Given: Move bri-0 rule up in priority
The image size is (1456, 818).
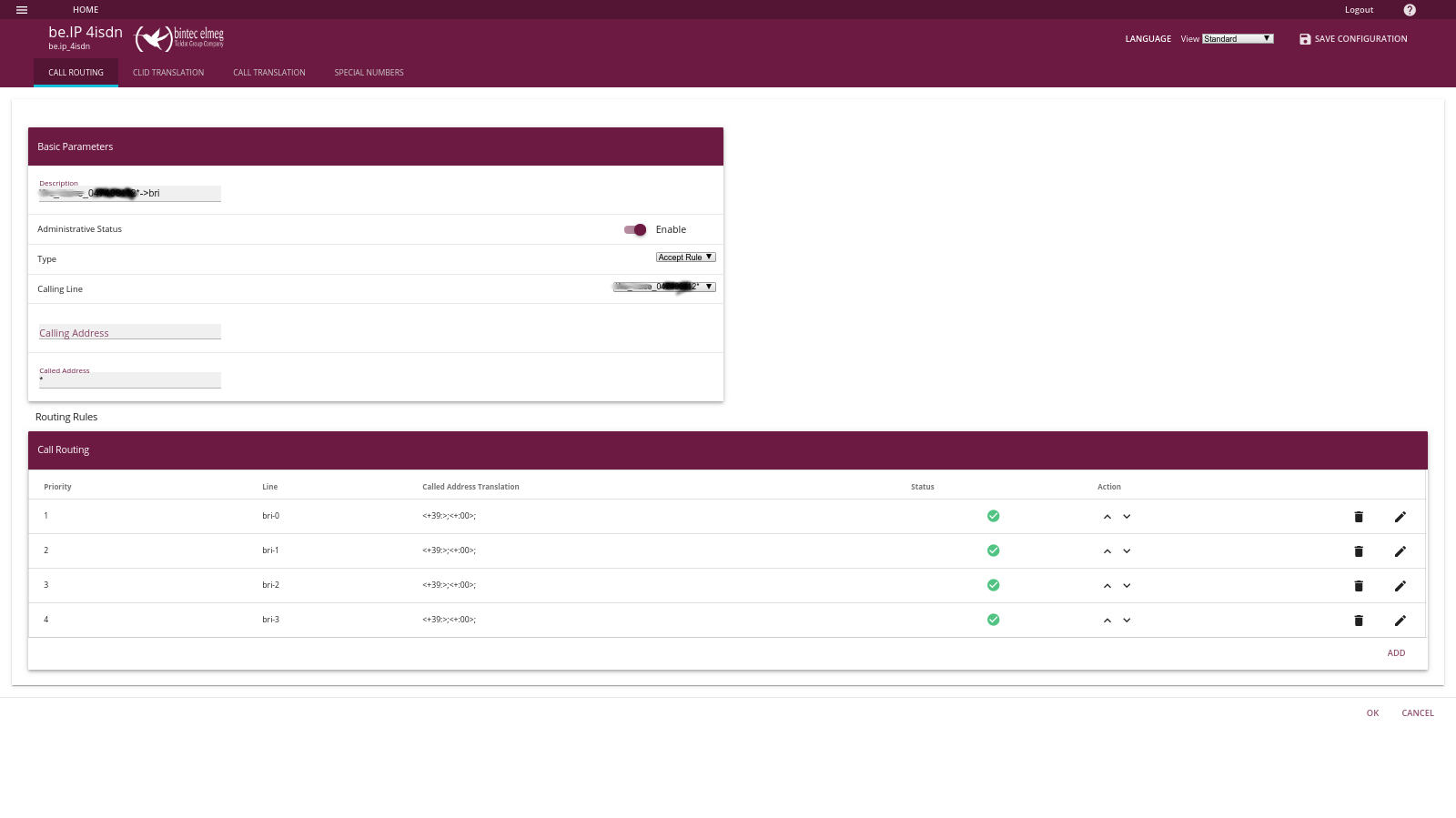Looking at the screenshot, I should pos(1107,517).
